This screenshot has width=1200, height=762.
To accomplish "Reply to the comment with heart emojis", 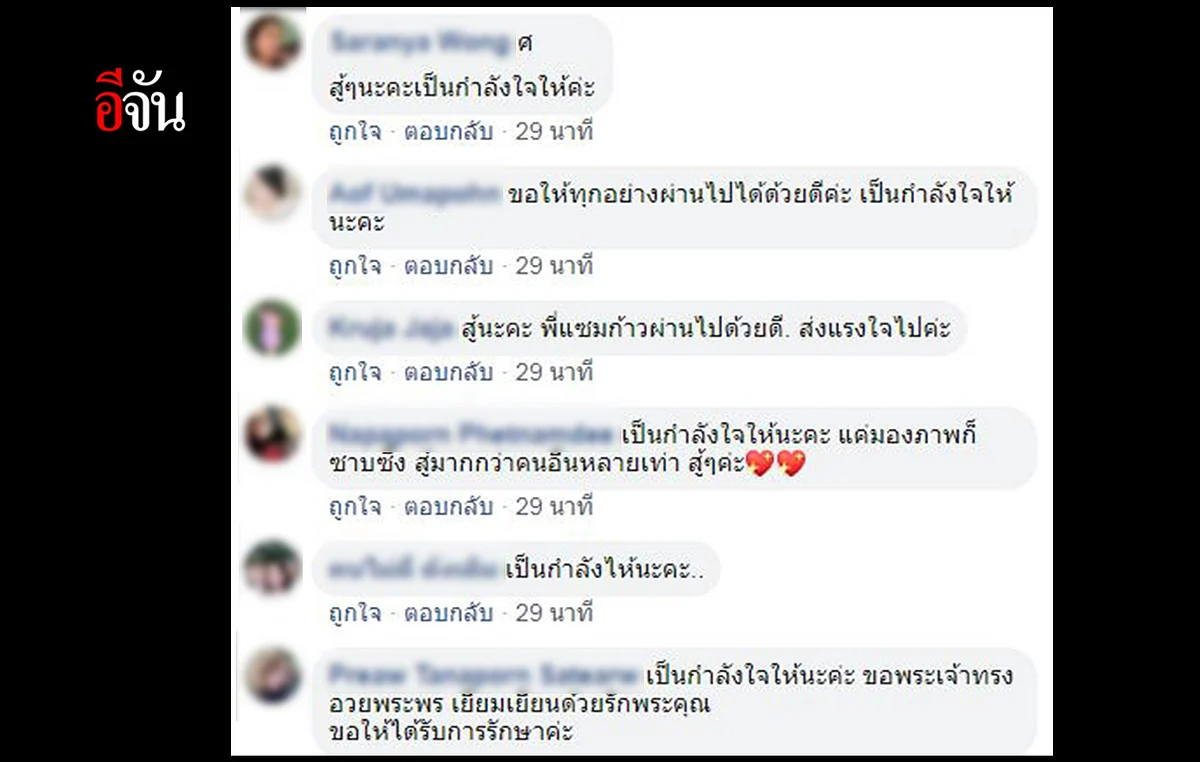I will click(x=448, y=507).
